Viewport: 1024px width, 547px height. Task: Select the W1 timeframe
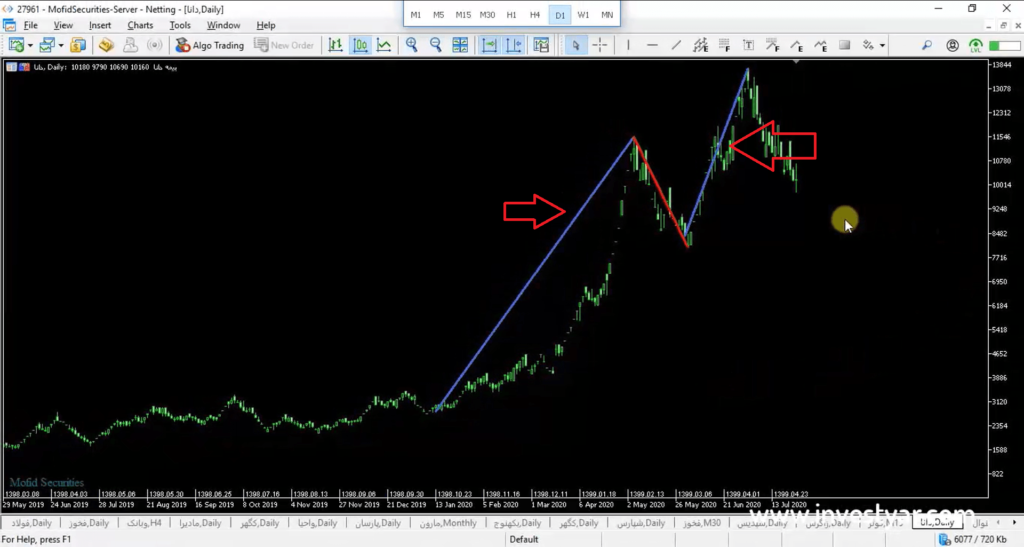583,14
